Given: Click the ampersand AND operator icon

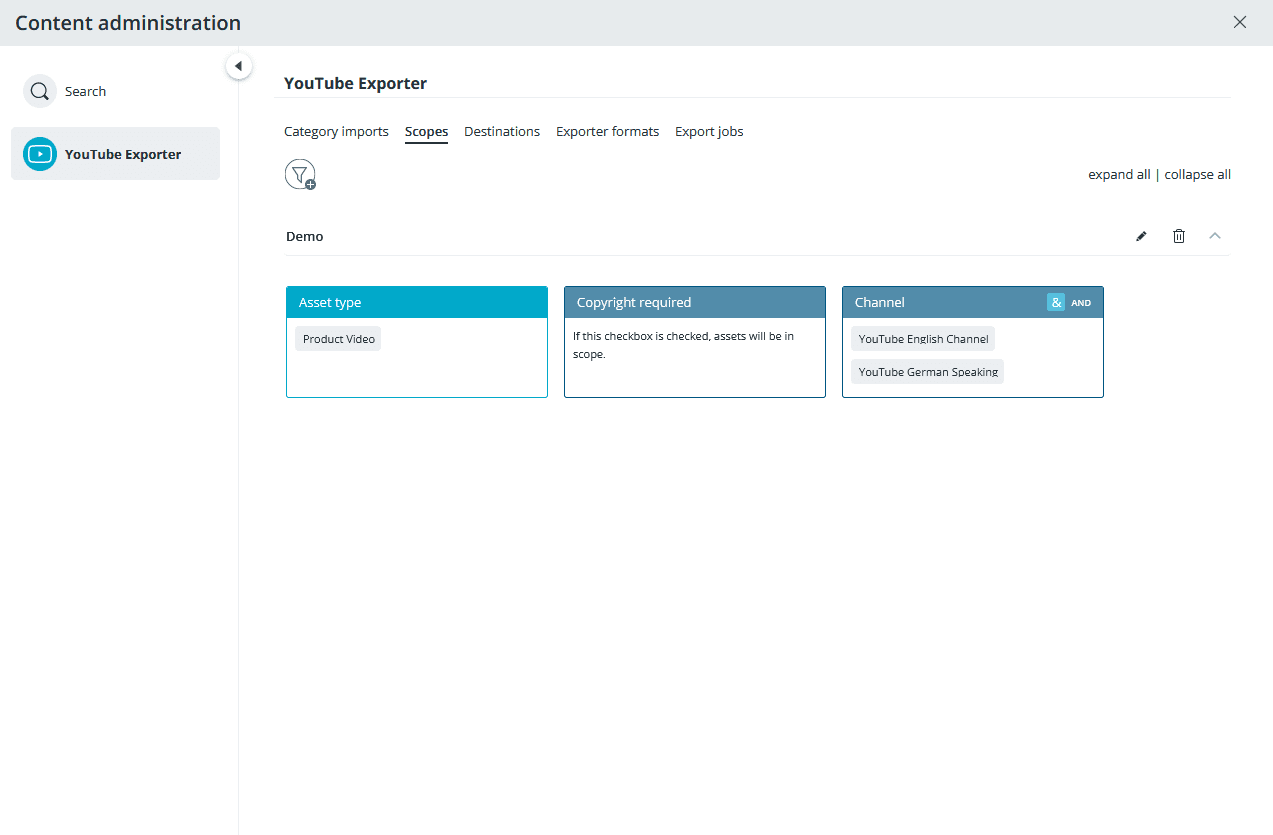Looking at the screenshot, I should click(x=1056, y=302).
